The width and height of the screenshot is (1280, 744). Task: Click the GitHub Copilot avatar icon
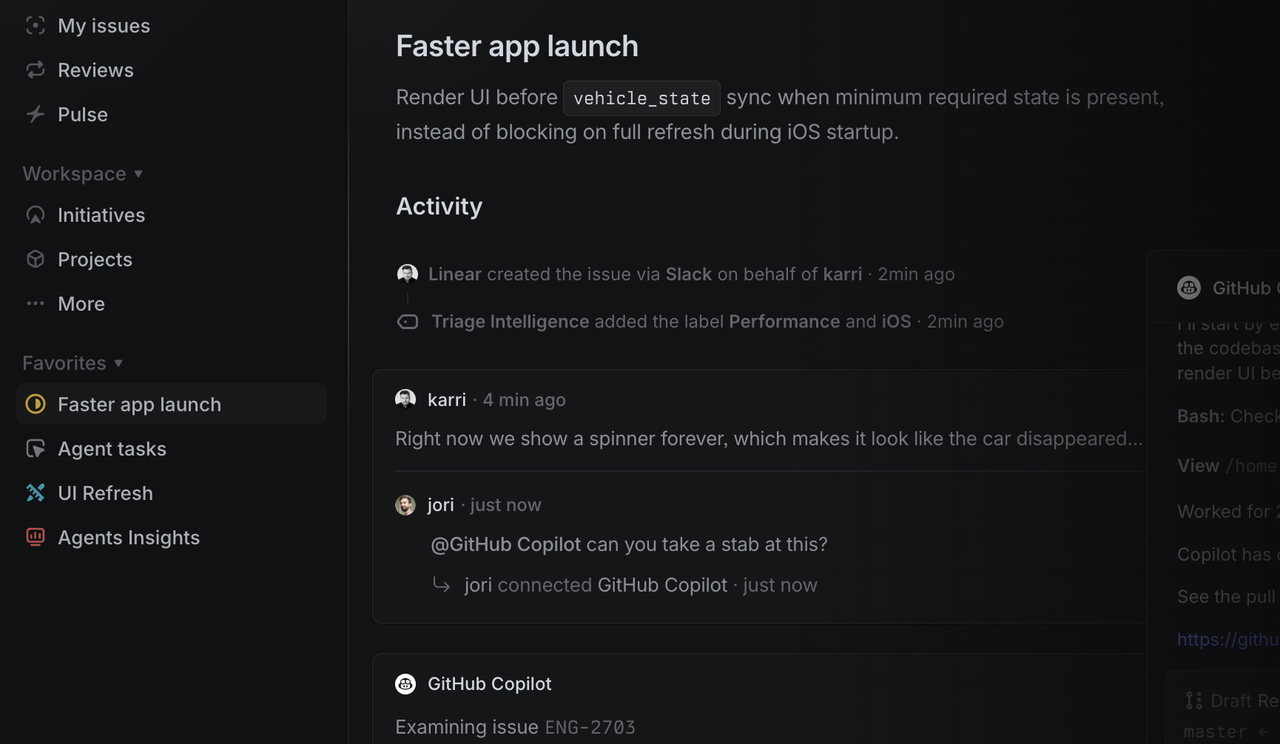point(405,684)
